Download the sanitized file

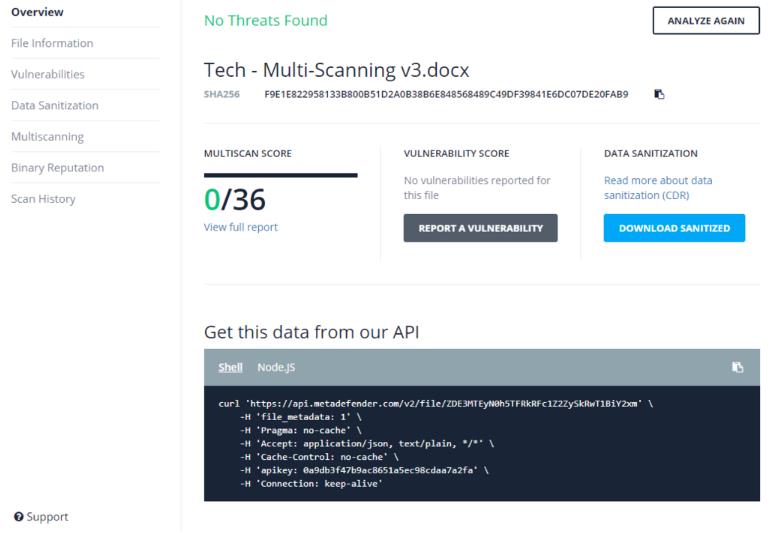click(674, 228)
